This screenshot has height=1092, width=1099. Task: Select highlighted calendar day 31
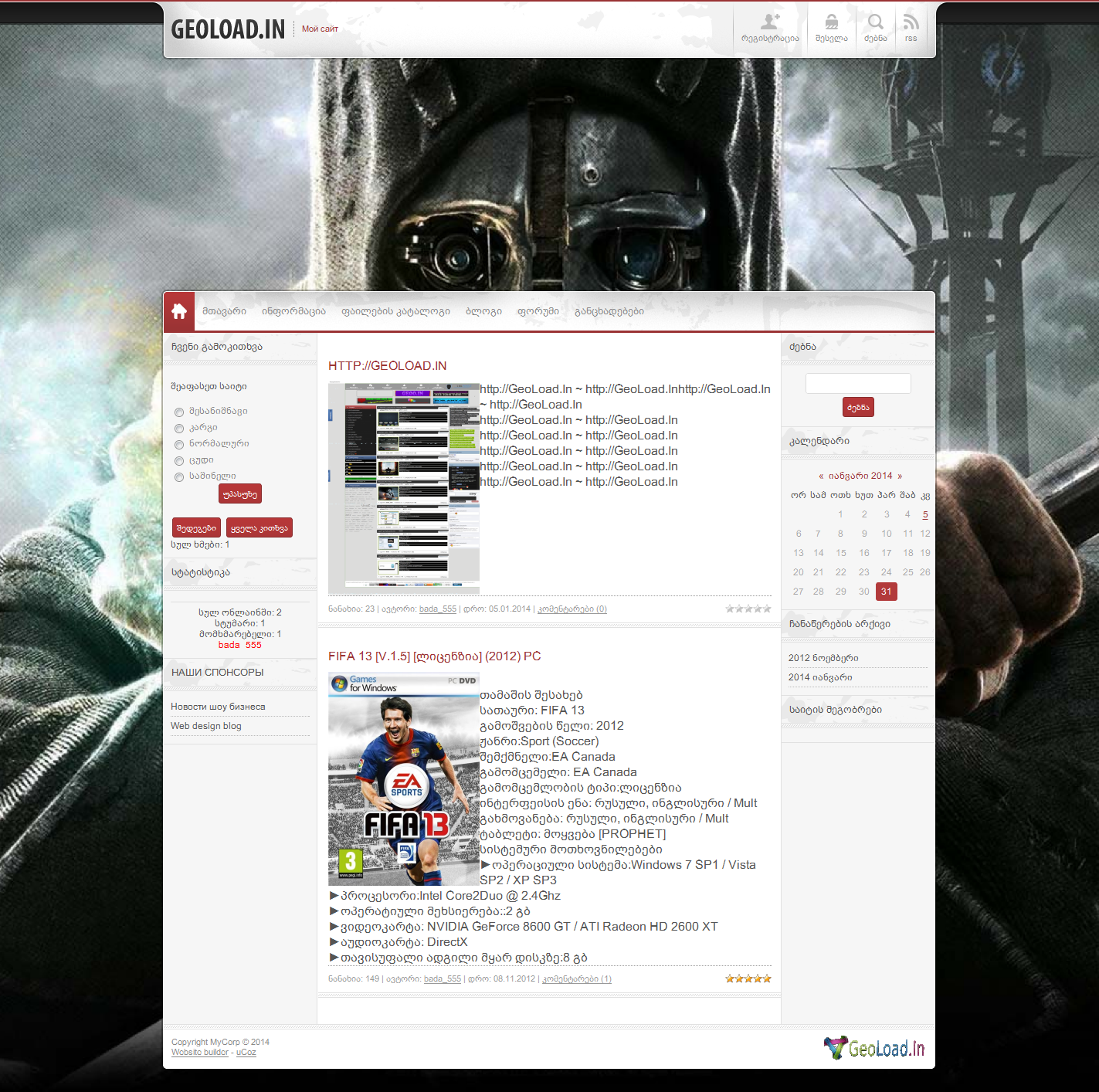tap(887, 592)
